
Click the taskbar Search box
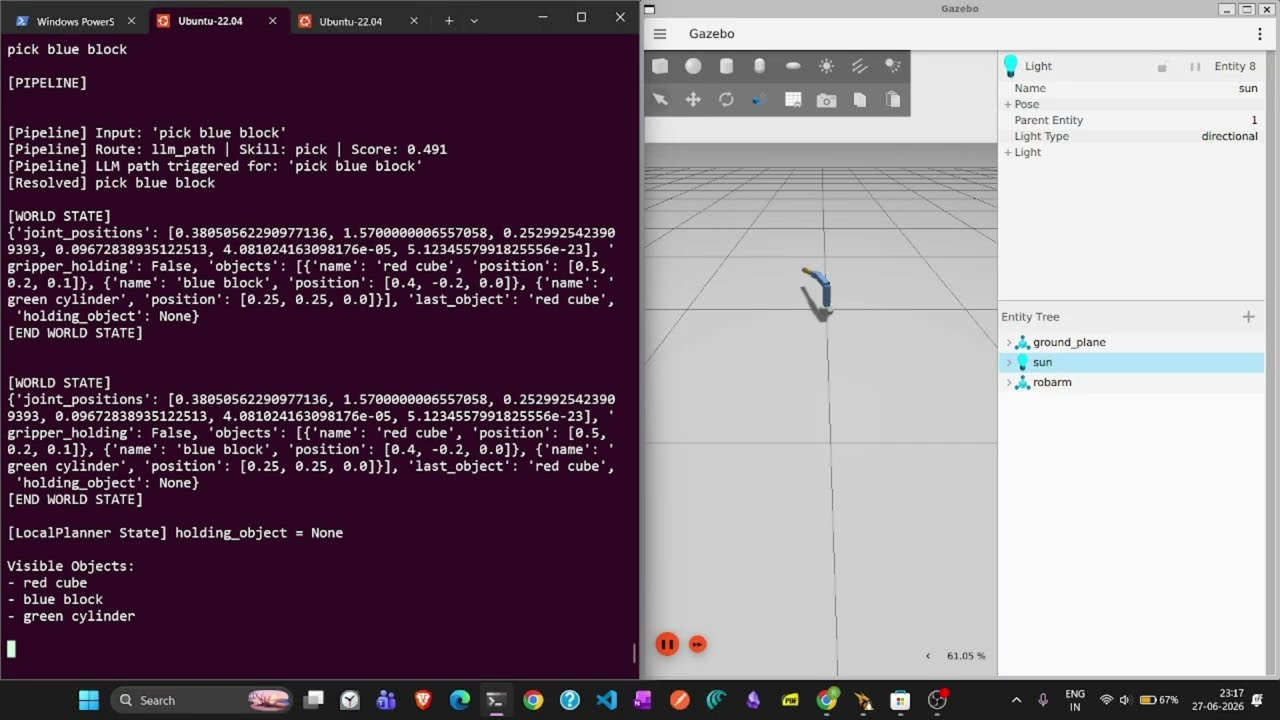point(200,700)
